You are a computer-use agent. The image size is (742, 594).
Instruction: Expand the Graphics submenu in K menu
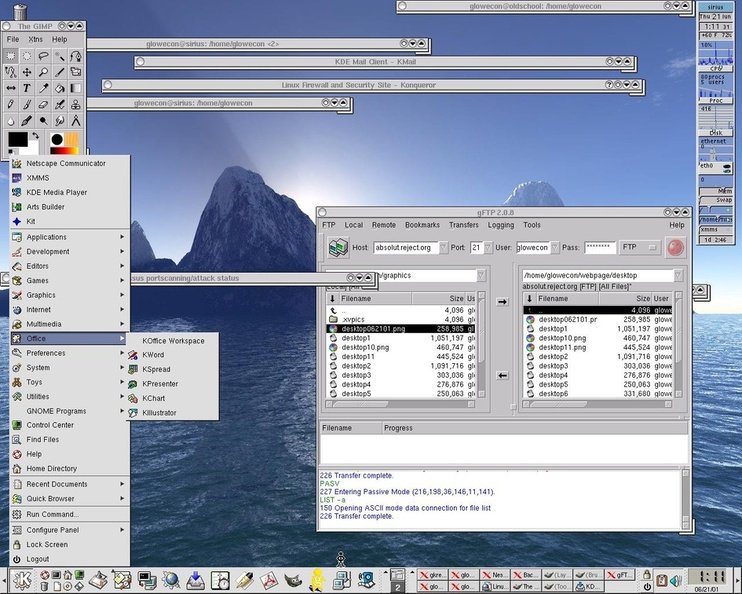coord(70,295)
